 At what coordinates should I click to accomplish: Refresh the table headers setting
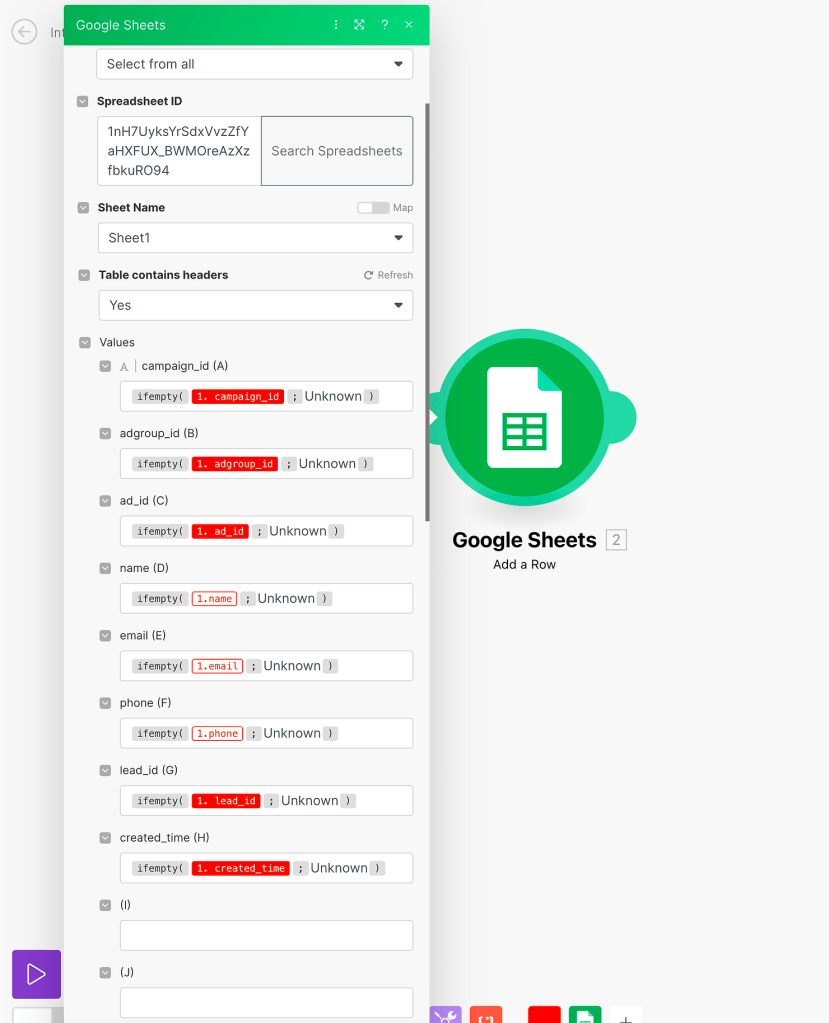pyautogui.click(x=388, y=274)
